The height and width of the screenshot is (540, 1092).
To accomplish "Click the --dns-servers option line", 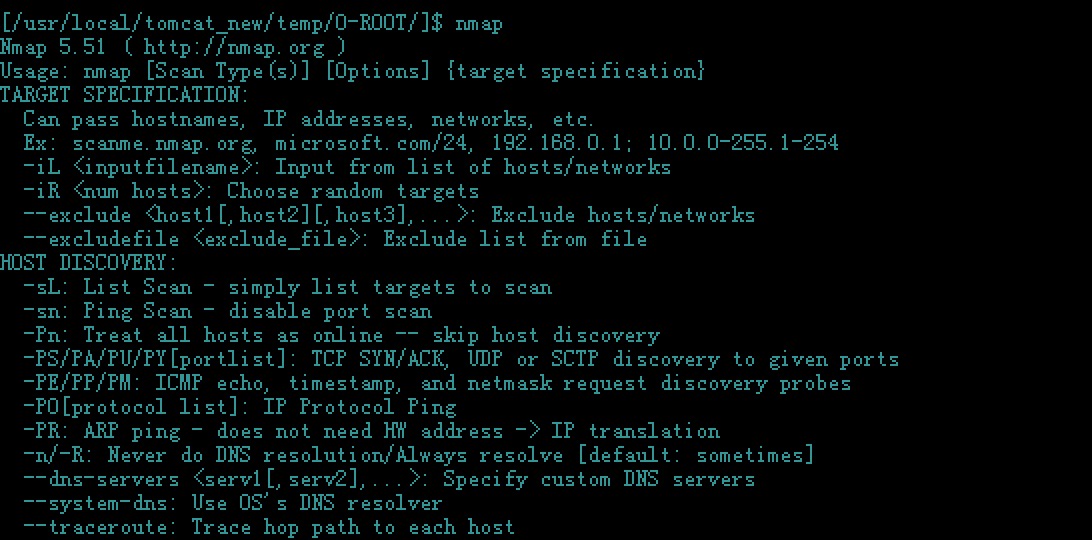I will [x=389, y=479].
